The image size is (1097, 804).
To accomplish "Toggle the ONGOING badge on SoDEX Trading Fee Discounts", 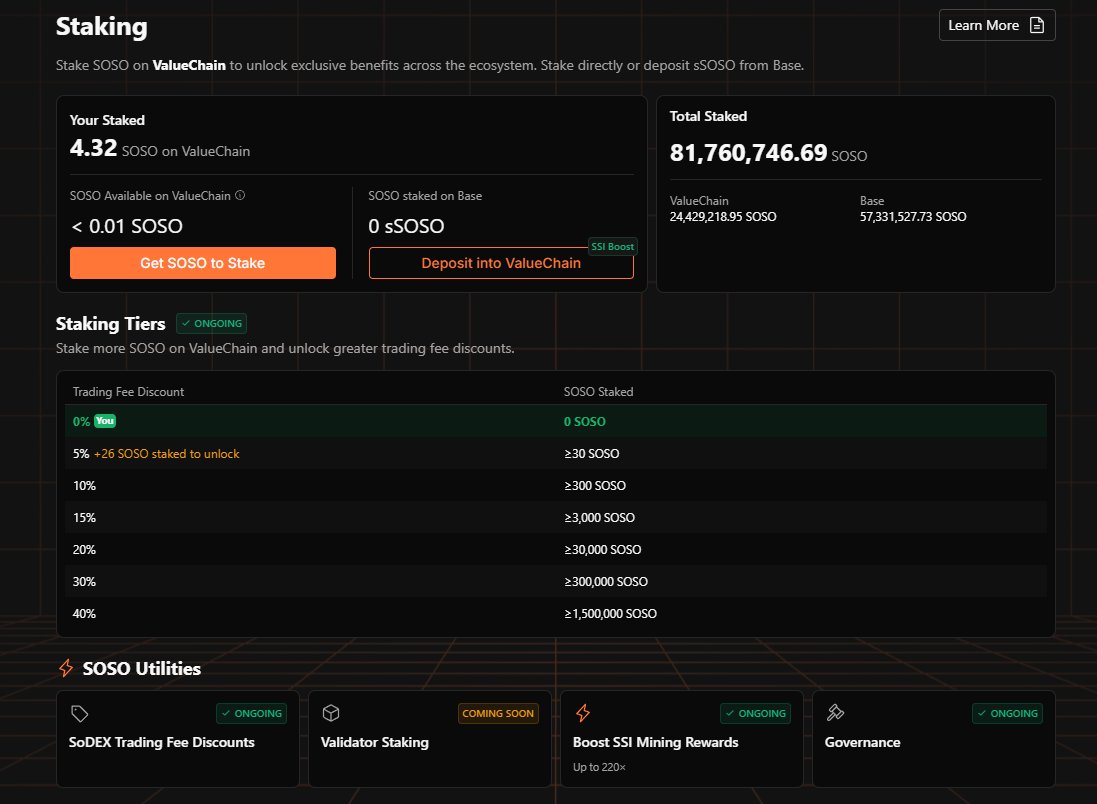I will pos(251,713).
